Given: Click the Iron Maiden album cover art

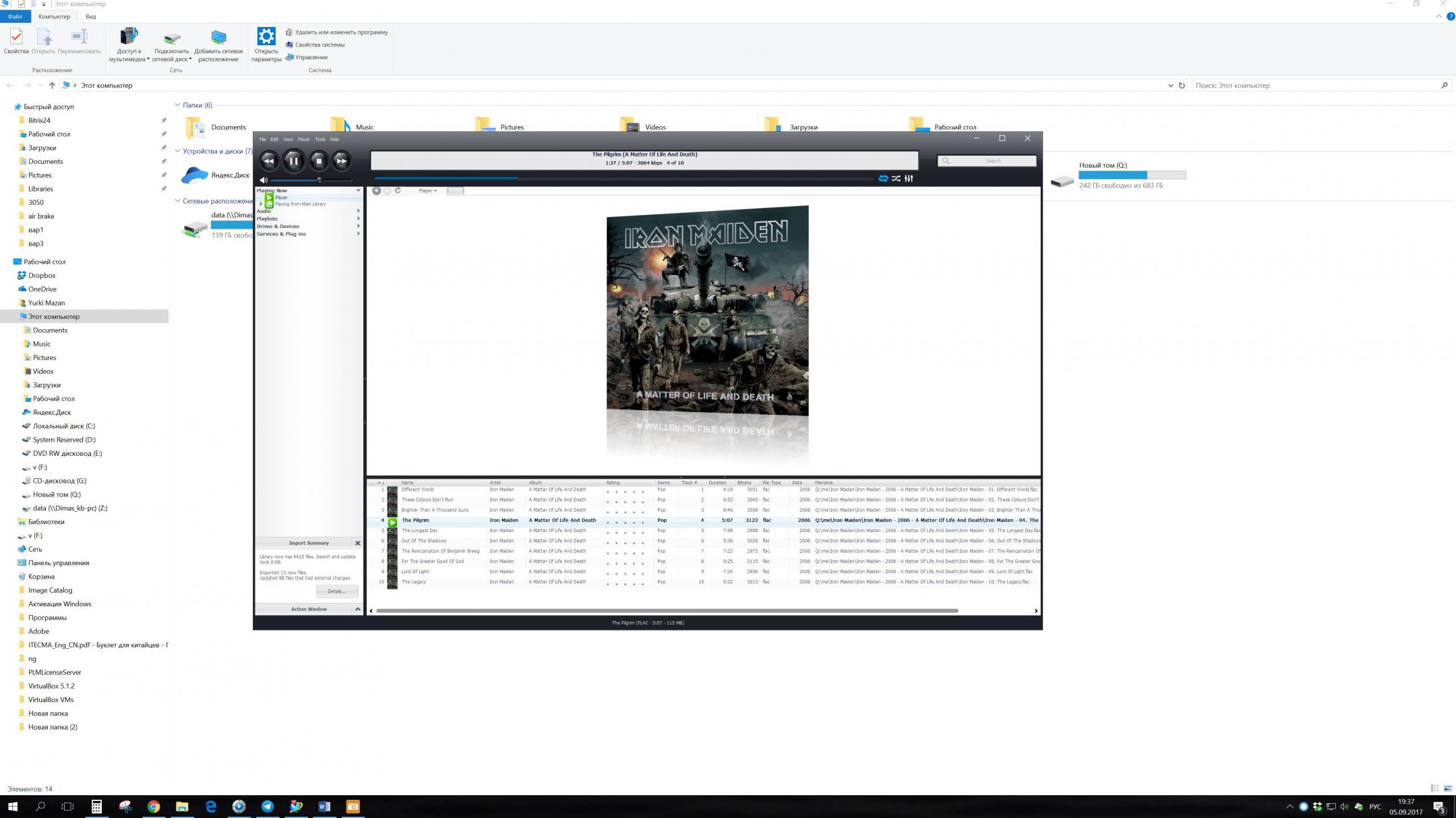Looking at the screenshot, I should pos(707,310).
